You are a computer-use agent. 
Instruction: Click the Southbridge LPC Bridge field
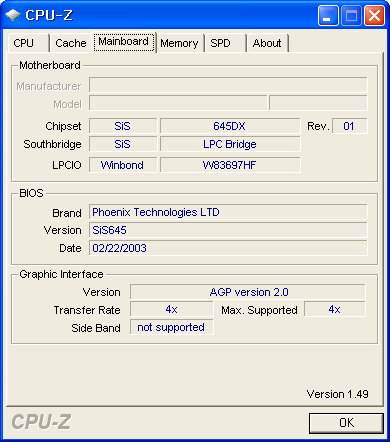pos(230,144)
